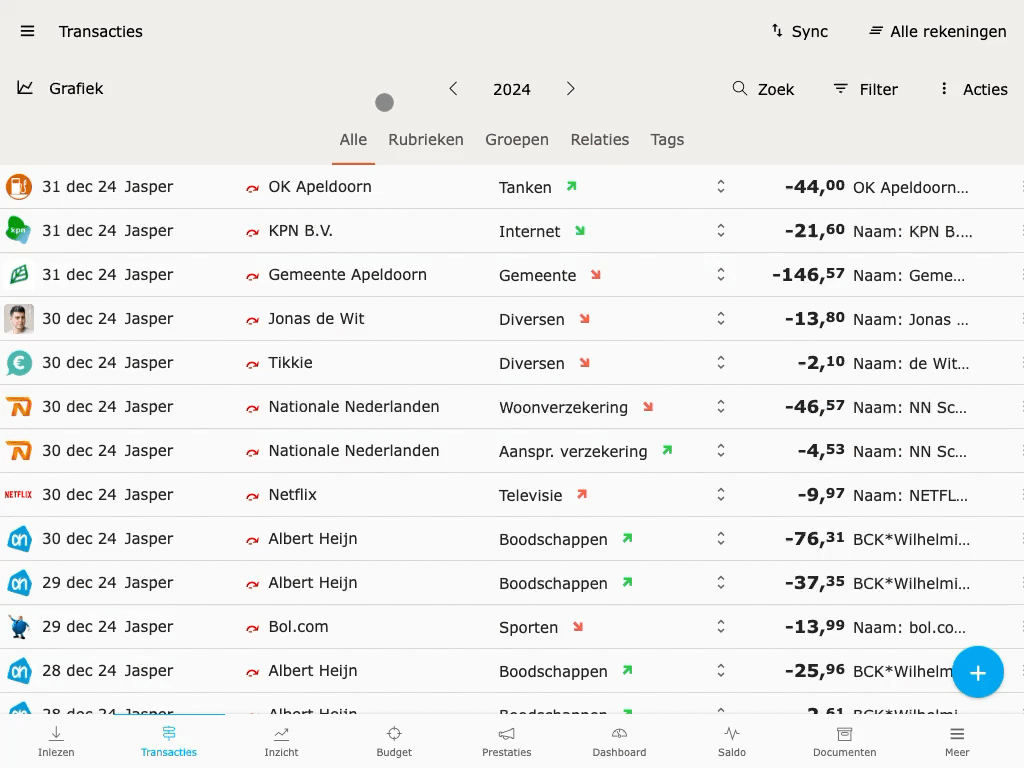
Task: Expand the KPN B.V. row sort arrows
Action: click(720, 231)
